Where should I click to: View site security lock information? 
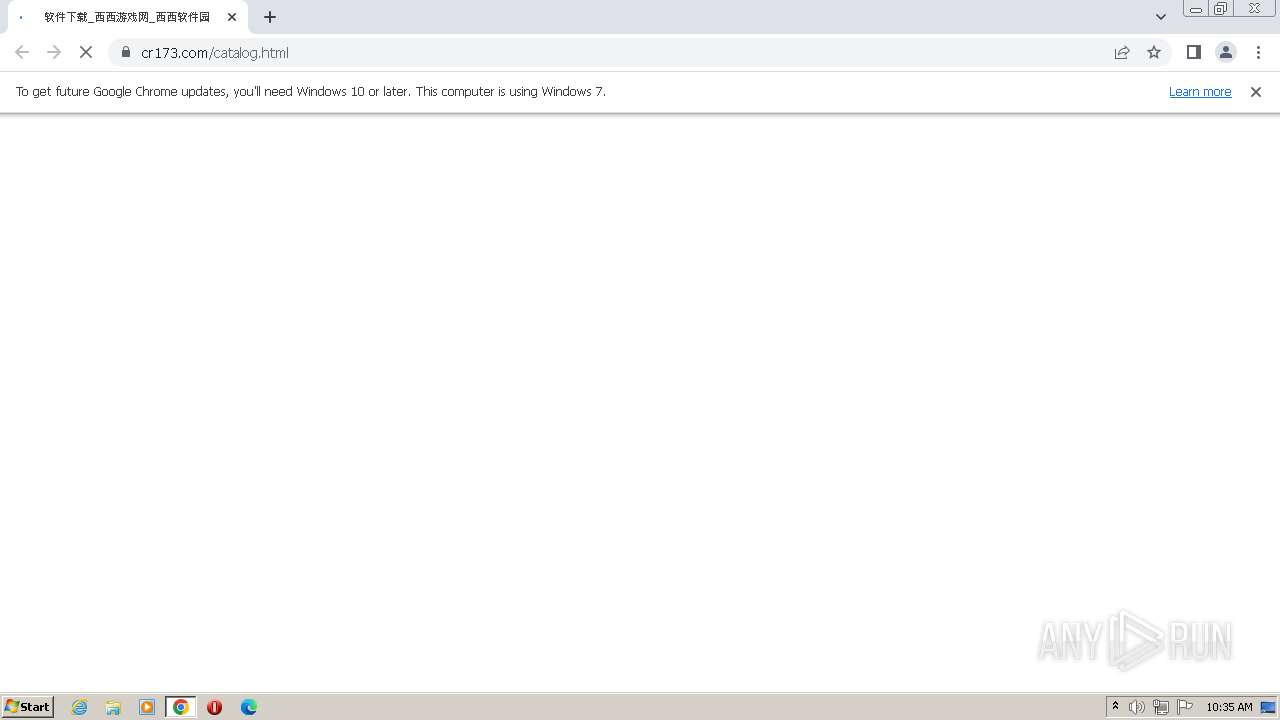point(126,52)
